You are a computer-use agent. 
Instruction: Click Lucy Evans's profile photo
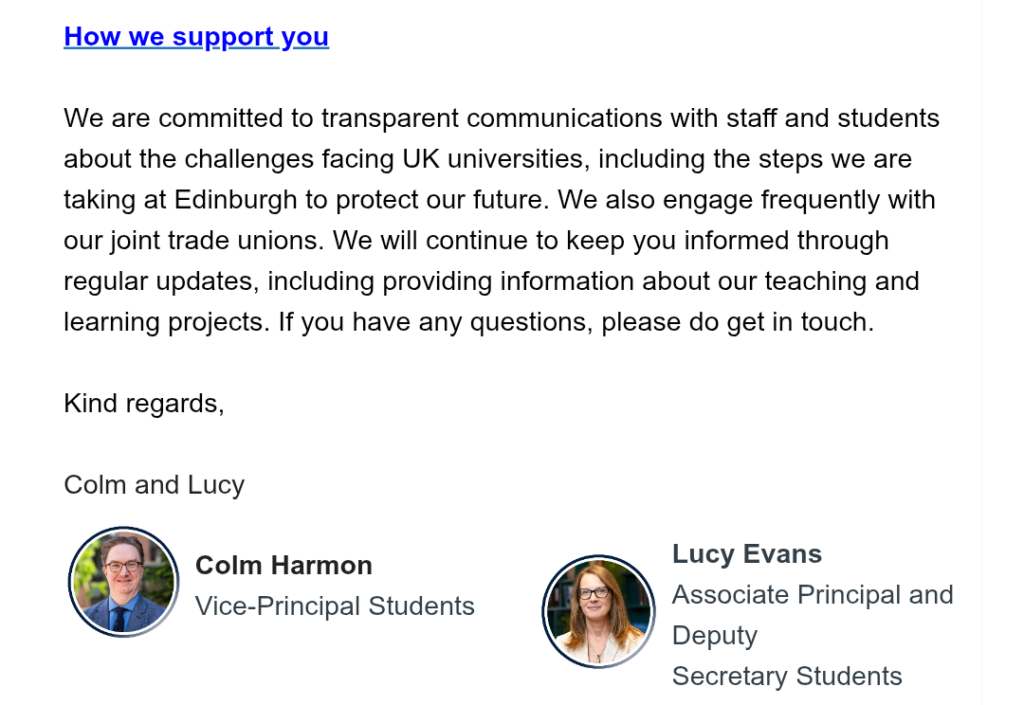(x=597, y=610)
